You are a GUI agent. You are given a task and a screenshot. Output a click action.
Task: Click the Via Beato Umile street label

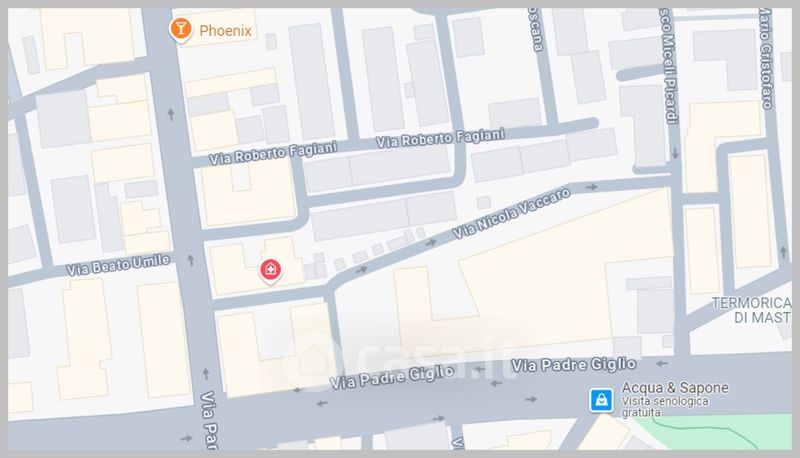[x=118, y=265]
